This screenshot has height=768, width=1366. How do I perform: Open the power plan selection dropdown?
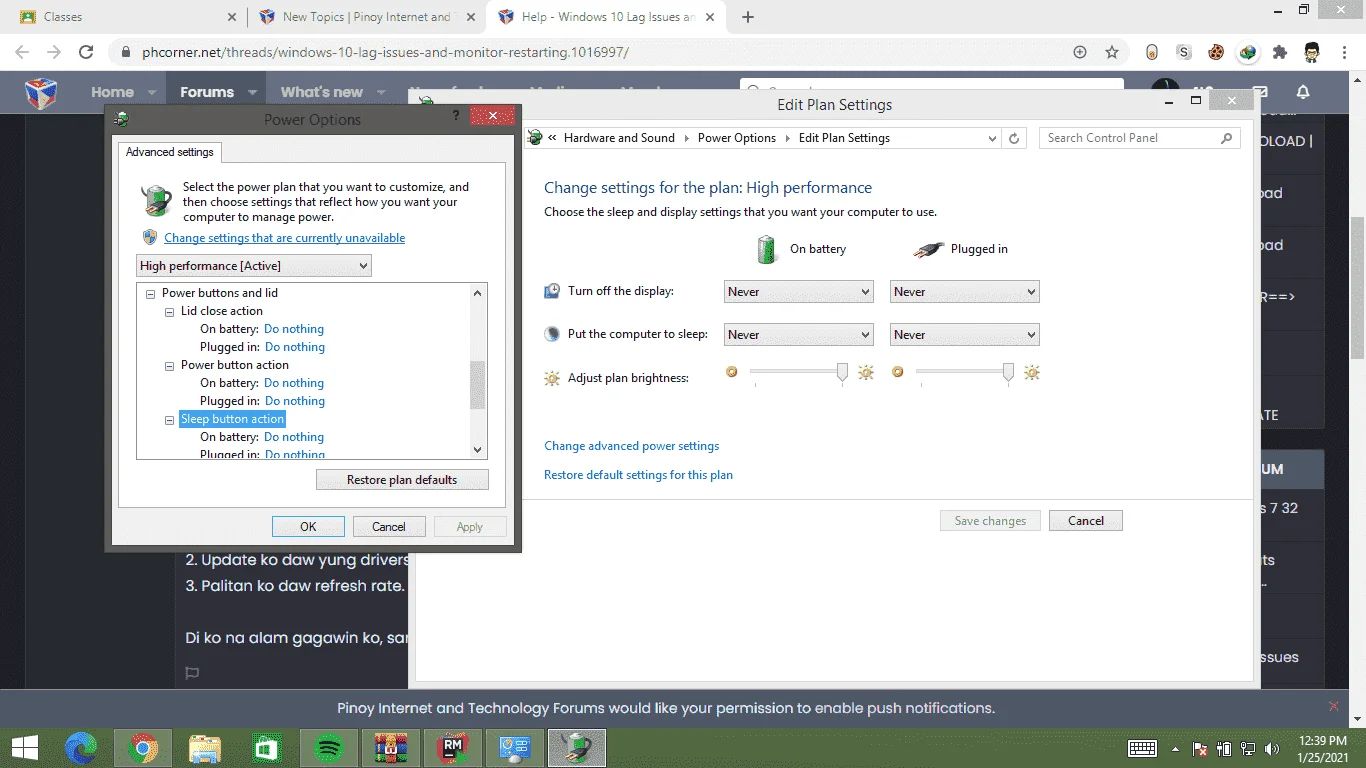coord(254,266)
